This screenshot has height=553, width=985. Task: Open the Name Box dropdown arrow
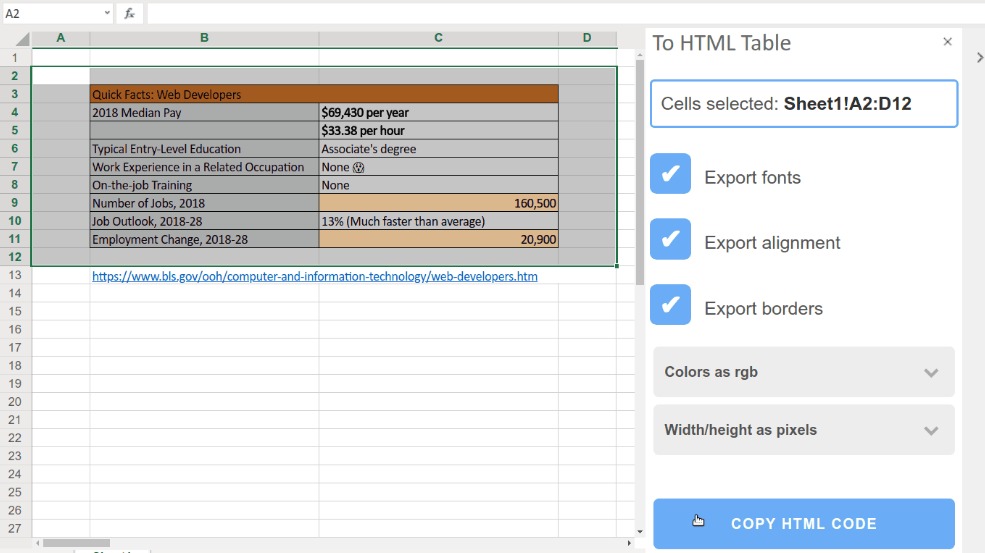(x=107, y=14)
